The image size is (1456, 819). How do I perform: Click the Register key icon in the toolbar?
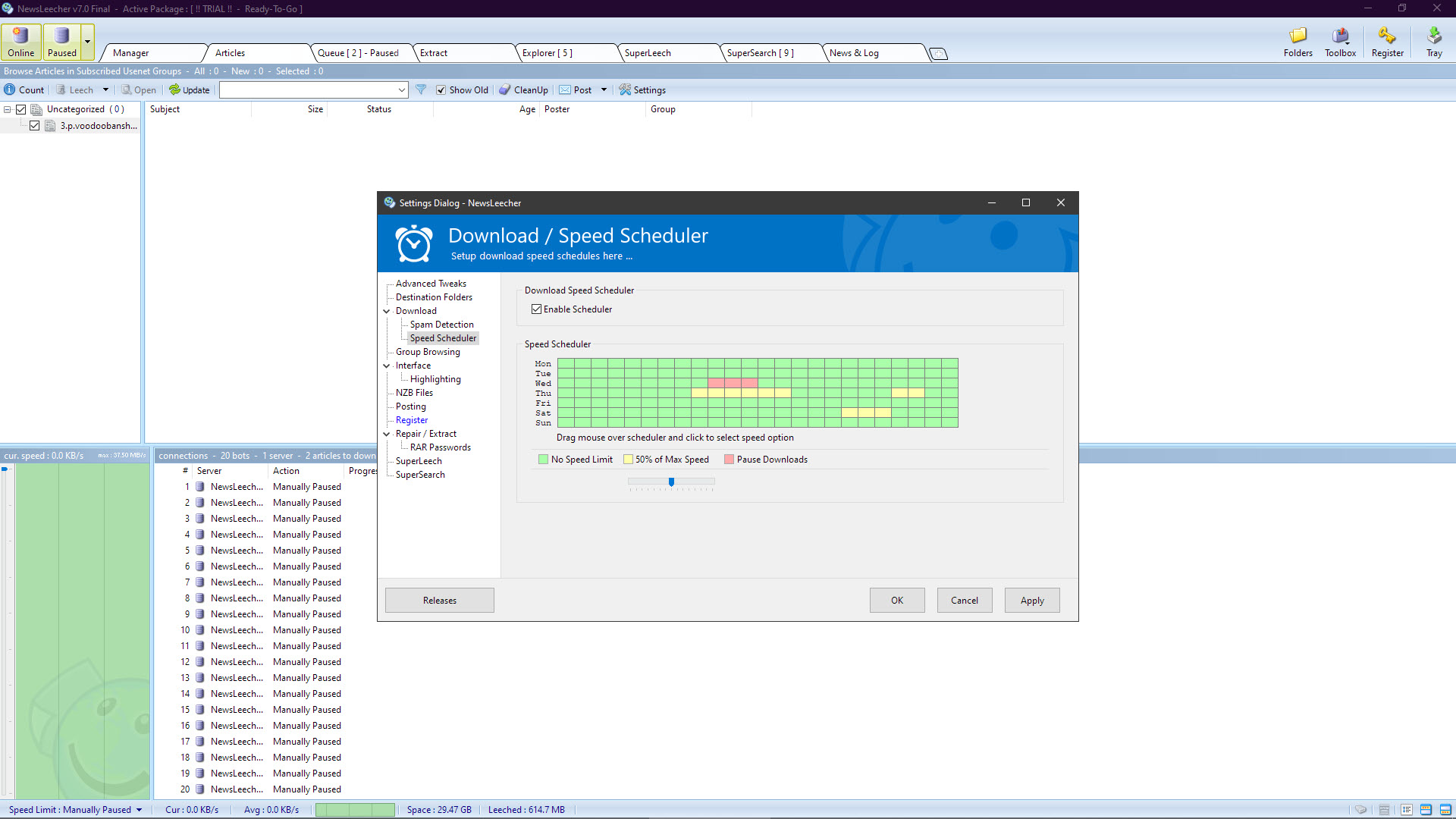tap(1387, 36)
